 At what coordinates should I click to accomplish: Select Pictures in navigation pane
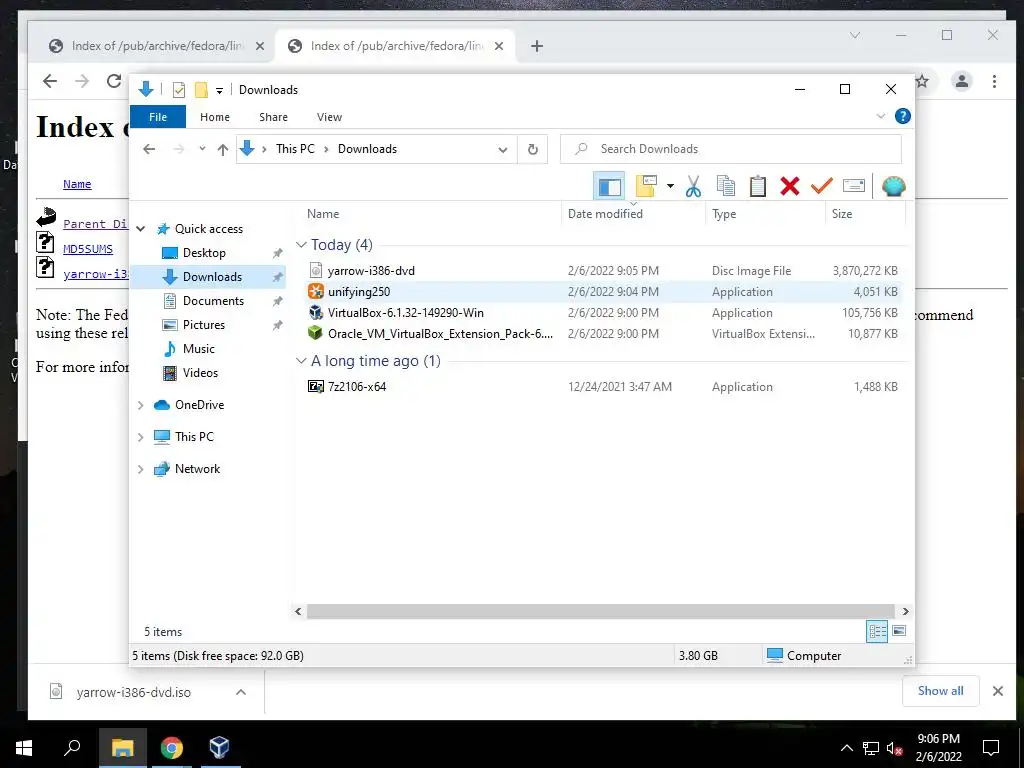click(203, 325)
